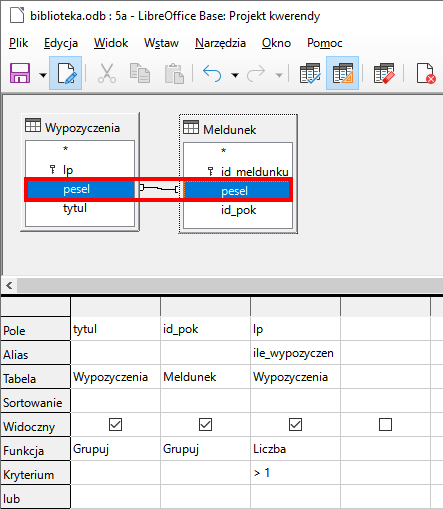Open the Widok menu
This screenshot has height=509, width=443.
pos(111,43)
